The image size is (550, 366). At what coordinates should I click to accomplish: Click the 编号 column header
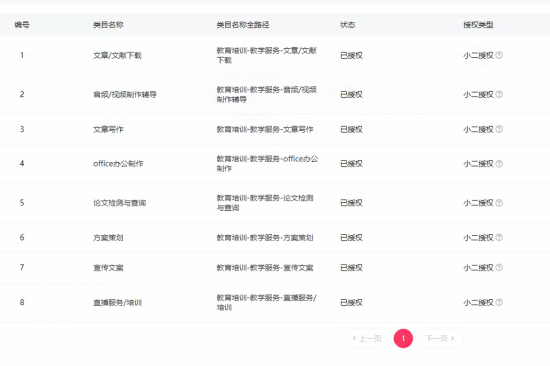pyautogui.click(x=22, y=25)
